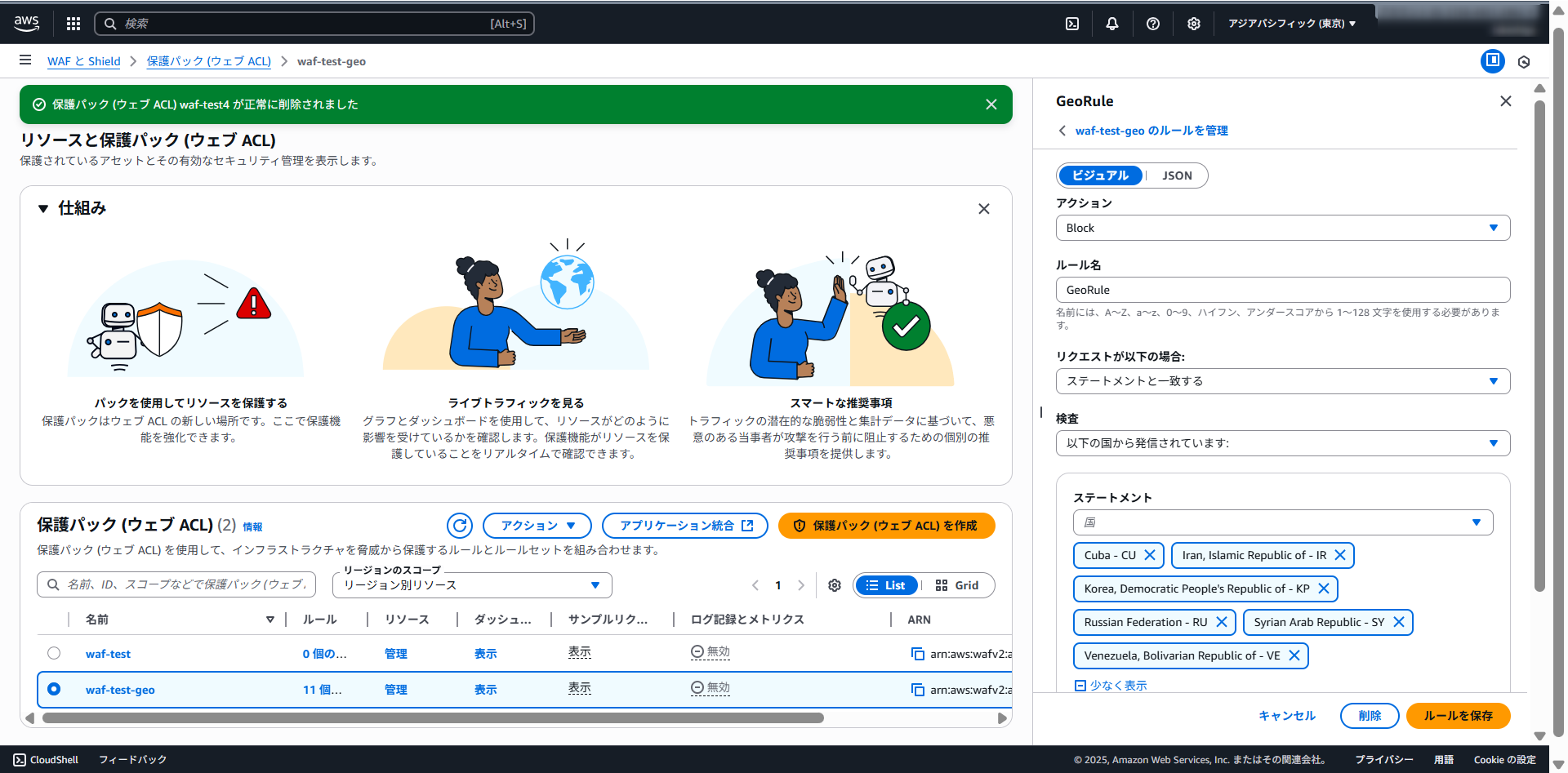Click the ルールを保存 button

pyautogui.click(x=1458, y=716)
